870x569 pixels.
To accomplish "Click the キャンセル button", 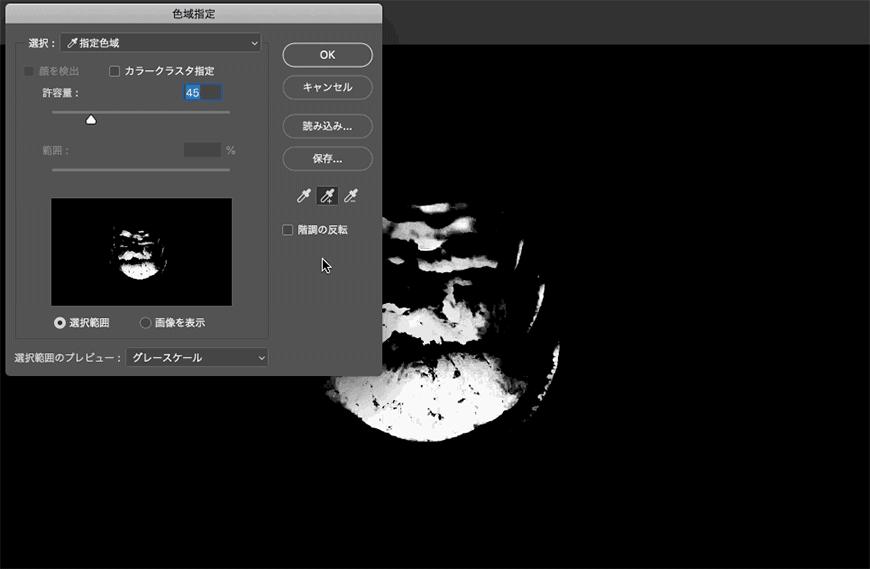I will (327, 87).
